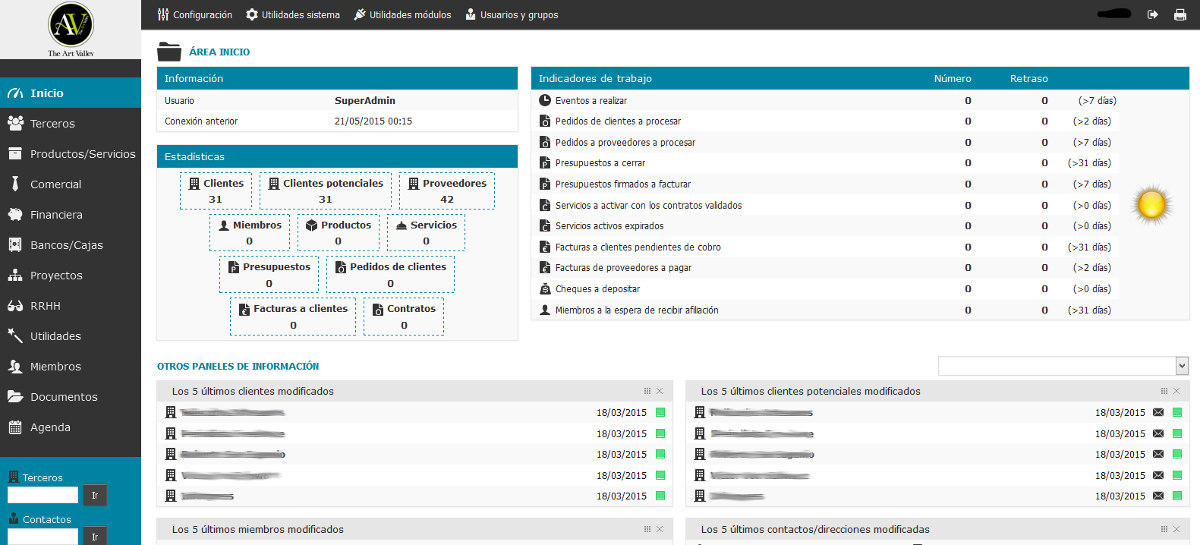Image resolution: width=1200 pixels, height=545 pixels.
Task: Open the Configuración menu
Action: pos(195,15)
